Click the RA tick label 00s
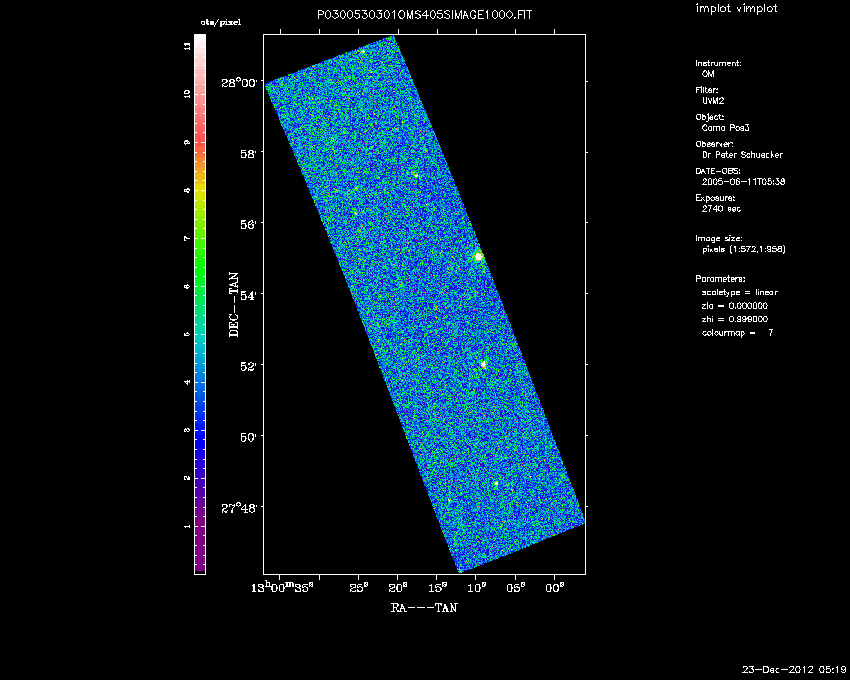 (555, 588)
